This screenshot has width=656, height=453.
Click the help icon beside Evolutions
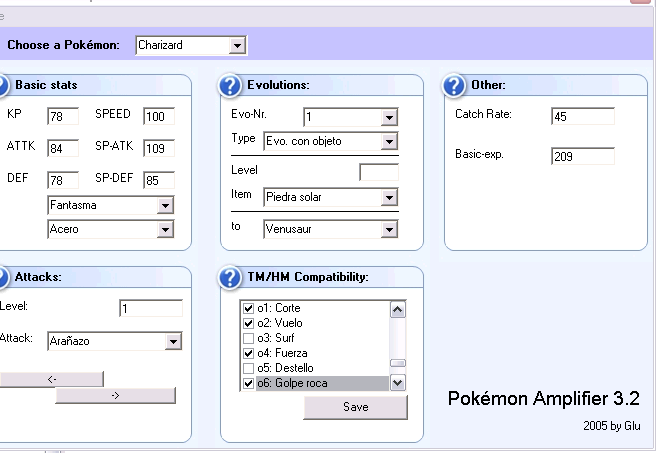[x=230, y=86]
